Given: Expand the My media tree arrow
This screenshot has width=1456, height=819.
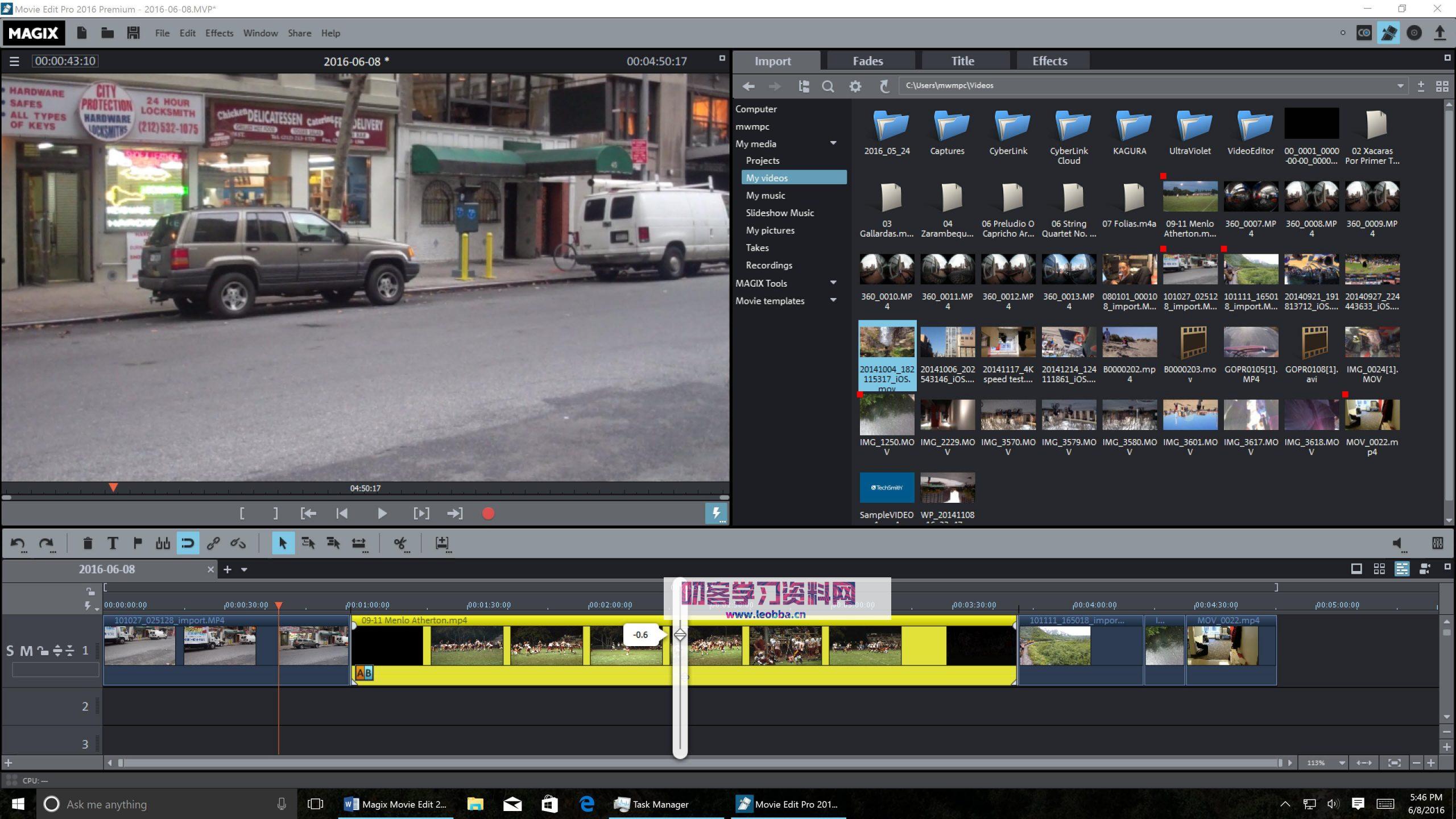Looking at the screenshot, I should 833,143.
